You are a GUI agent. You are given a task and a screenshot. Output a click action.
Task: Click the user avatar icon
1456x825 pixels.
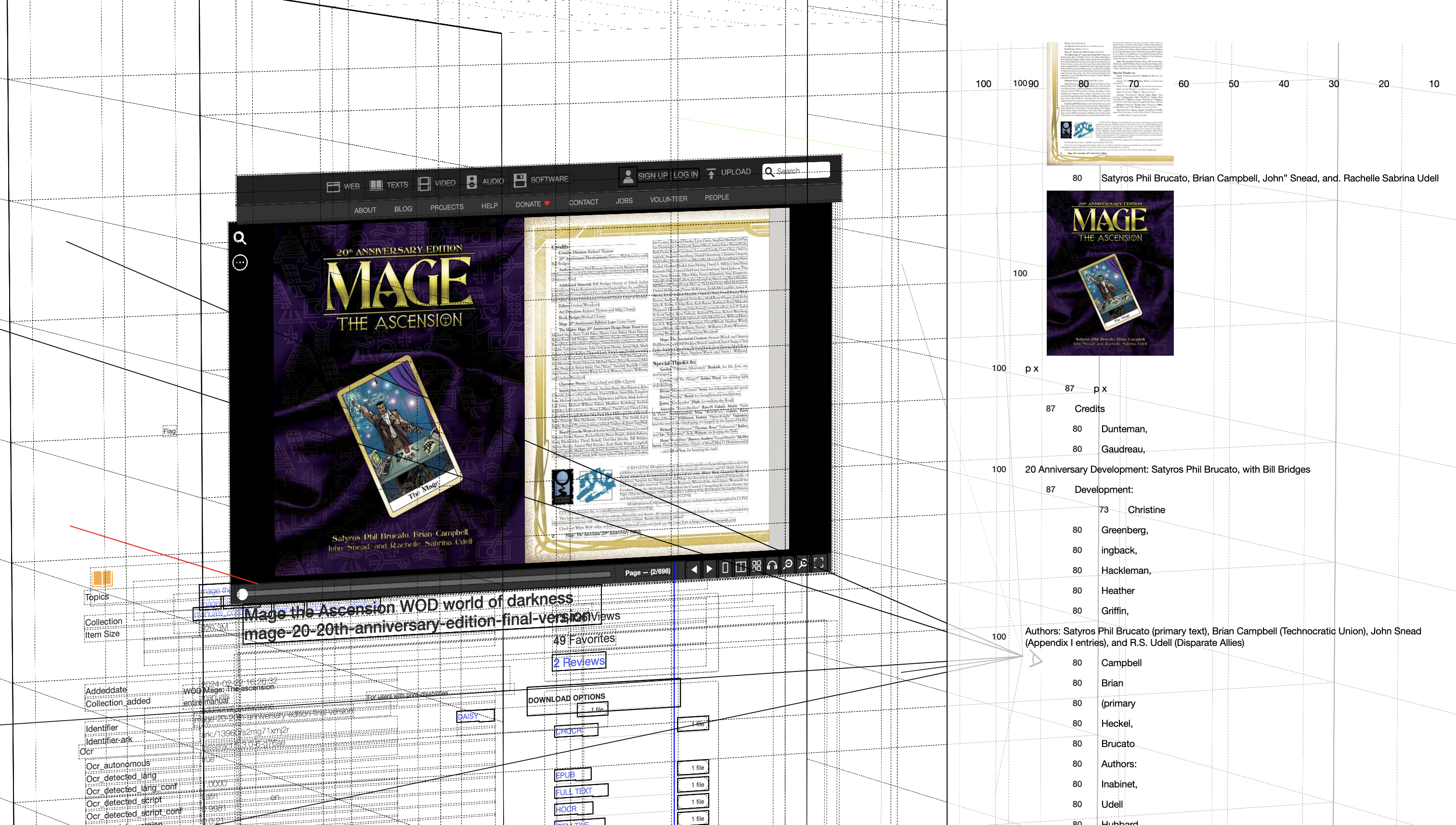click(x=627, y=176)
